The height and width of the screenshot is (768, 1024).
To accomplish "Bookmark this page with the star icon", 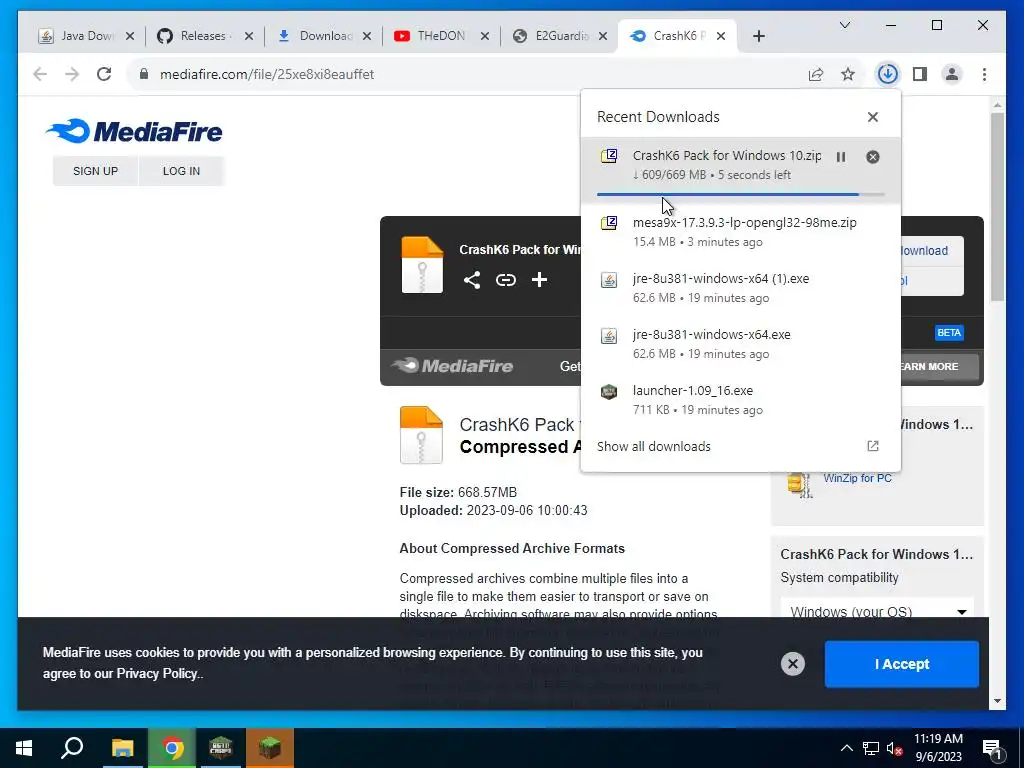I will (x=848, y=74).
